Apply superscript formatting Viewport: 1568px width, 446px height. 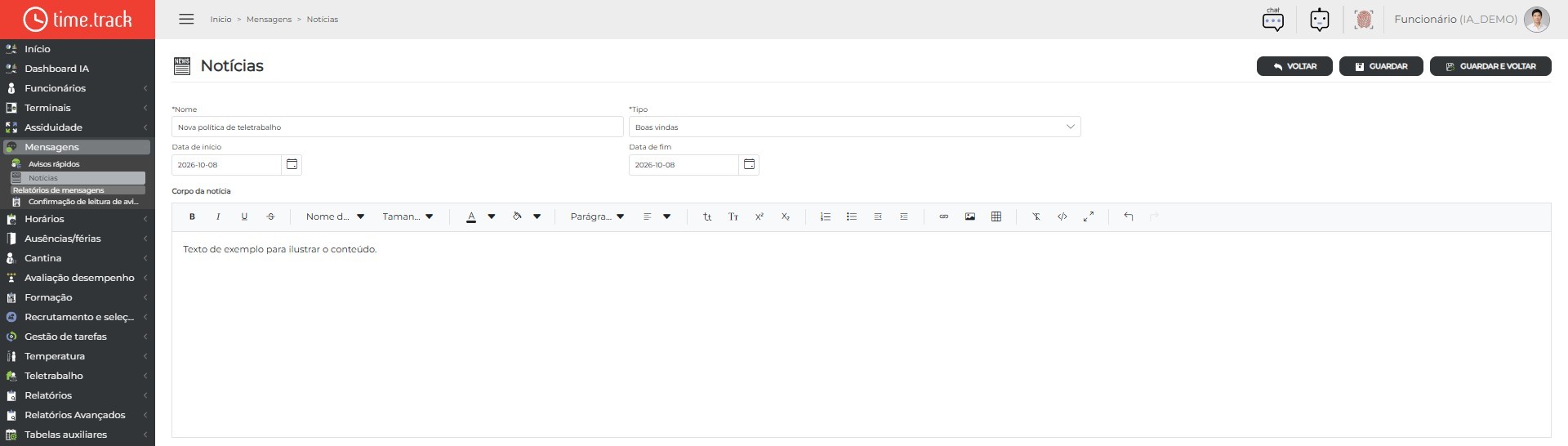pos(759,216)
